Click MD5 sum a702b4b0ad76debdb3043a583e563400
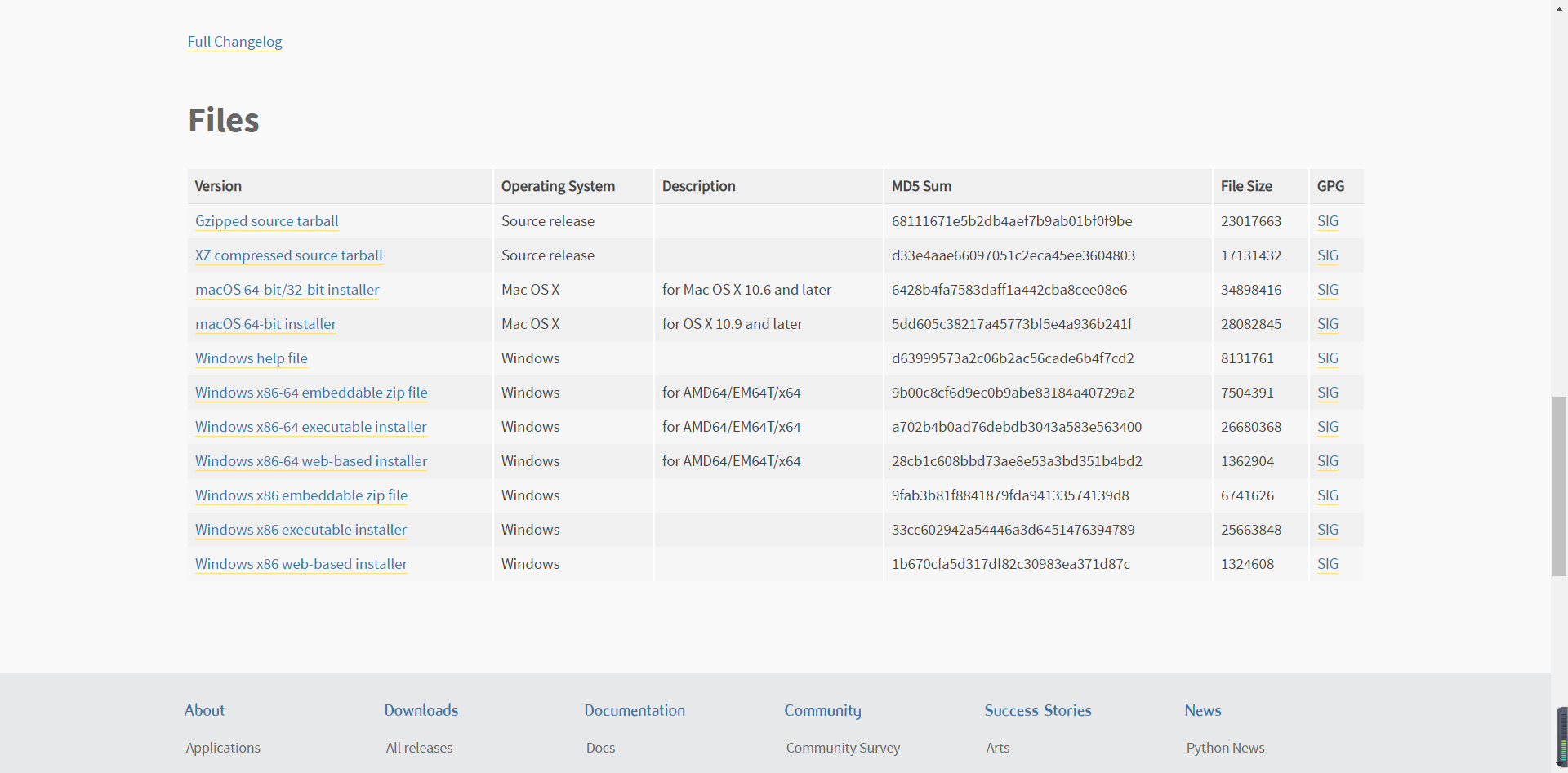This screenshot has width=1568, height=773. coord(1017,427)
